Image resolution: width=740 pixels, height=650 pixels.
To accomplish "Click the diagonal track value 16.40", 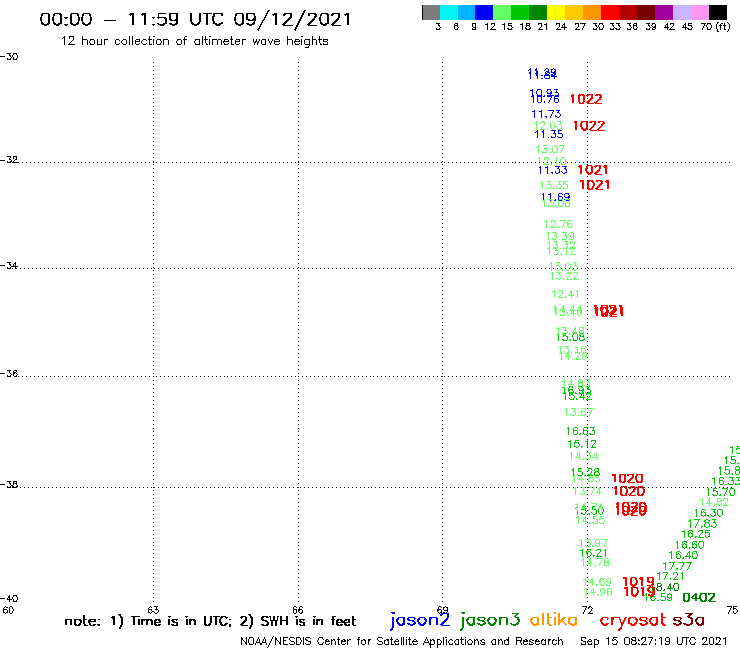I will coord(683,556).
